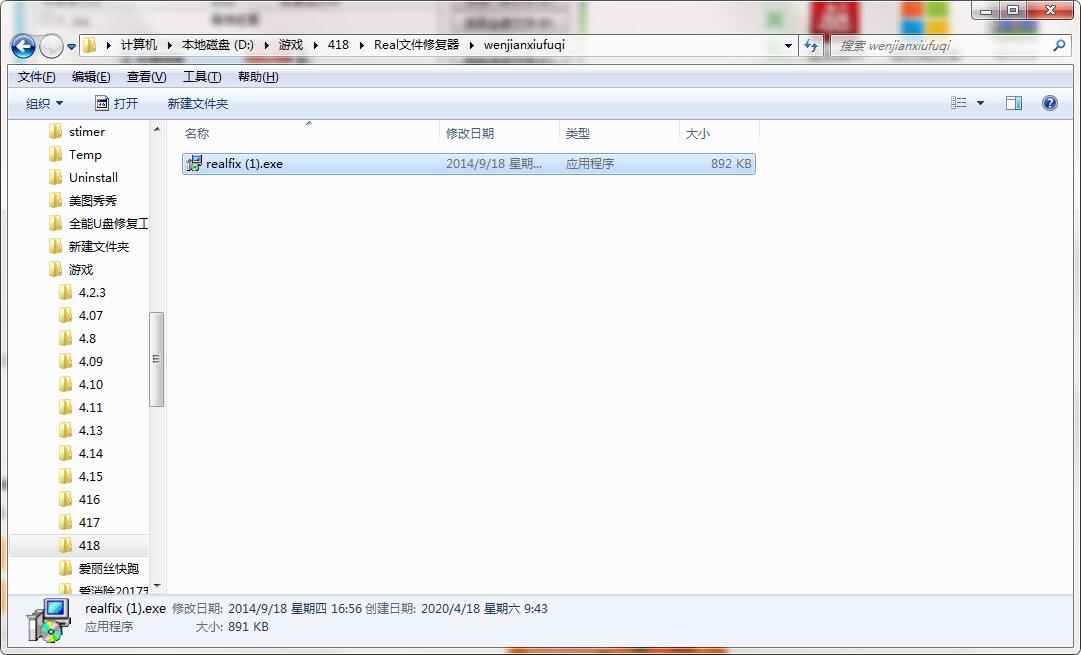Click the sidebar scroll down arrow

(x=156, y=586)
